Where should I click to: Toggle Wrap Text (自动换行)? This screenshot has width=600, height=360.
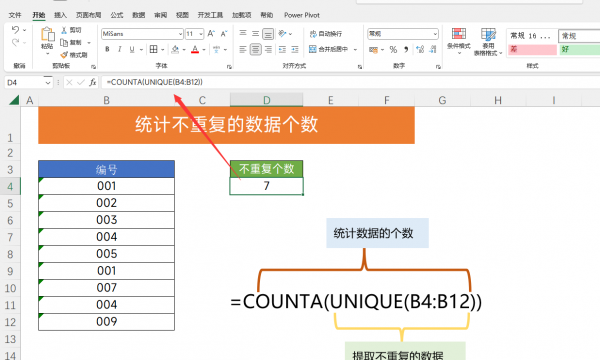326,34
